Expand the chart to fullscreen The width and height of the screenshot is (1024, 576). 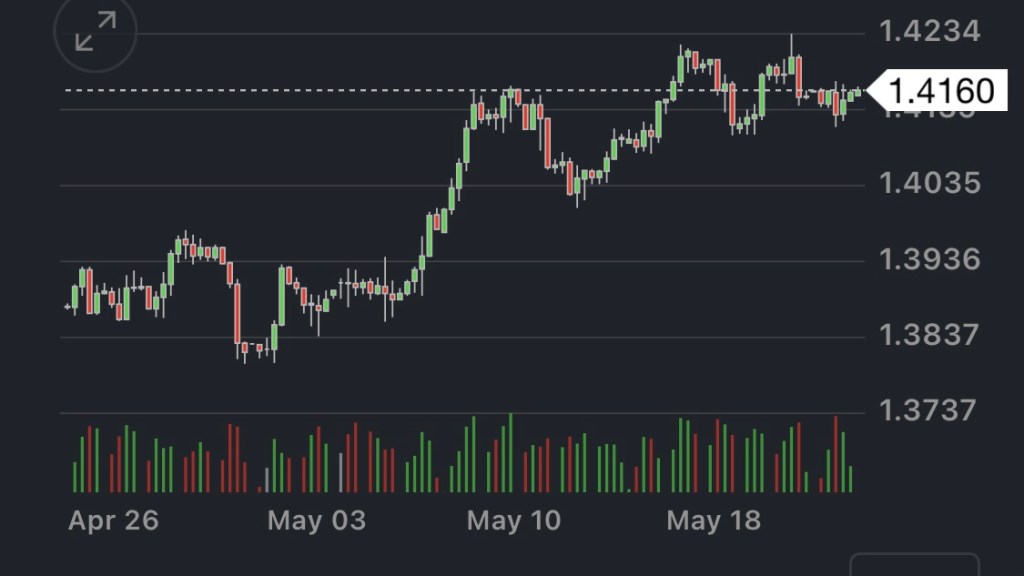click(95, 32)
